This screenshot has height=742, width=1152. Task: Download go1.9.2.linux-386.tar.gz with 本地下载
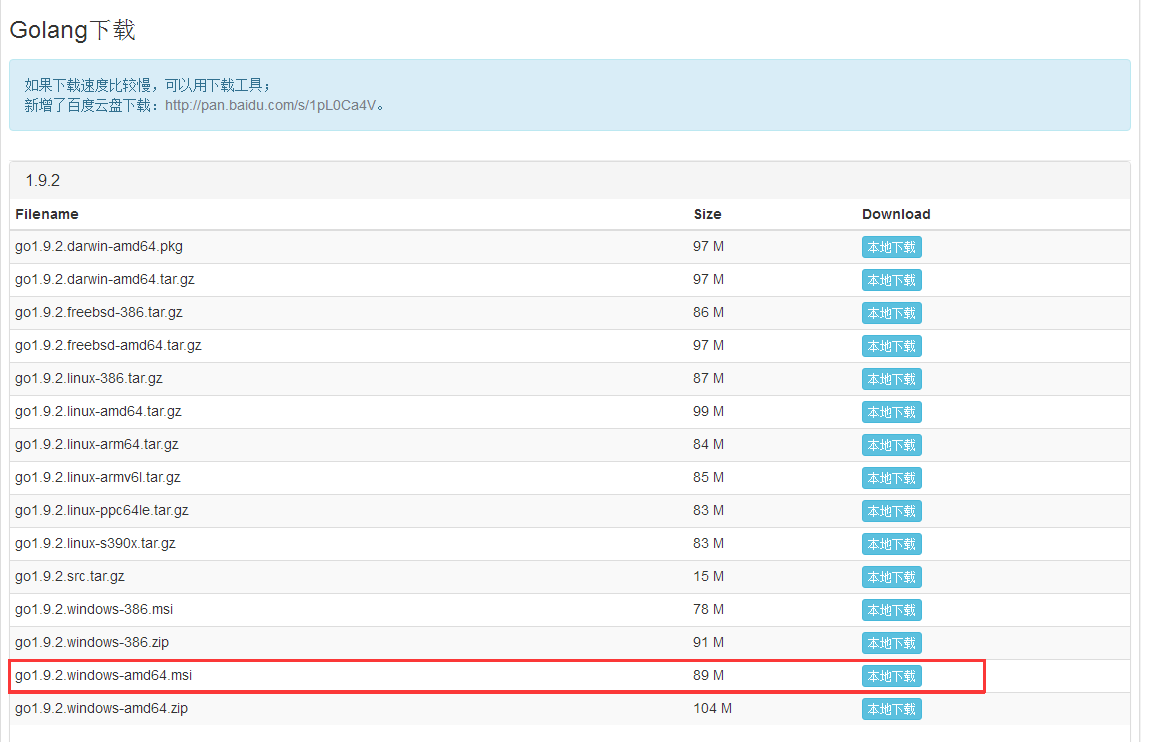891,379
